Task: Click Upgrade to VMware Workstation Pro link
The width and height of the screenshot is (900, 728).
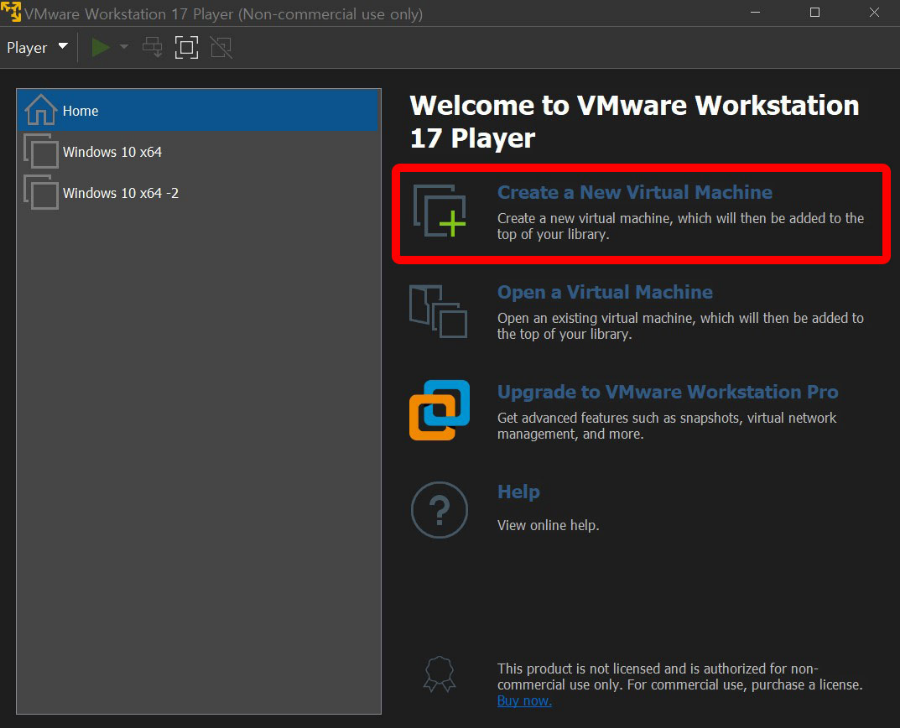Action: (x=668, y=392)
